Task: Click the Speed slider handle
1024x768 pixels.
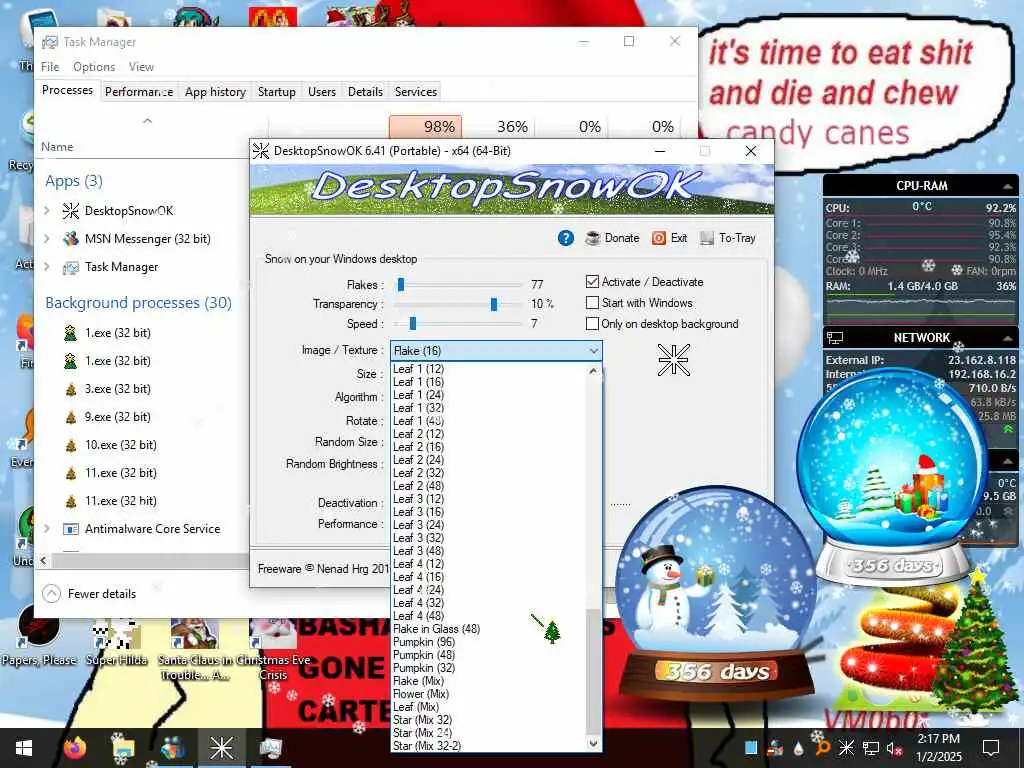Action: tap(413, 324)
